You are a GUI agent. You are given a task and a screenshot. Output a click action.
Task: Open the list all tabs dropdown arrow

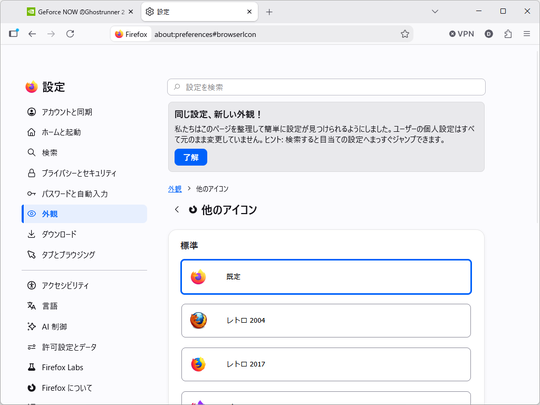[435, 12]
